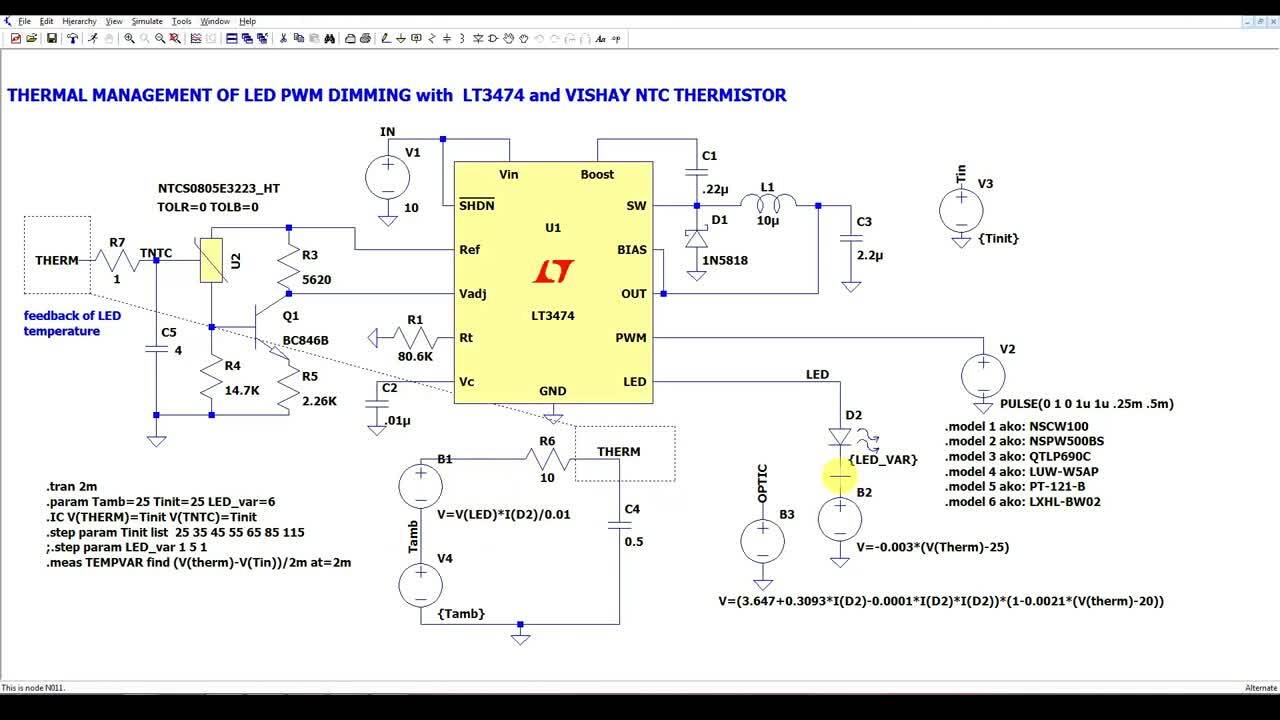Image resolution: width=1280 pixels, height=720 pixels.
Task: Click '.model 1 ako: NSCW100' text
Action: click(1017, 426)
